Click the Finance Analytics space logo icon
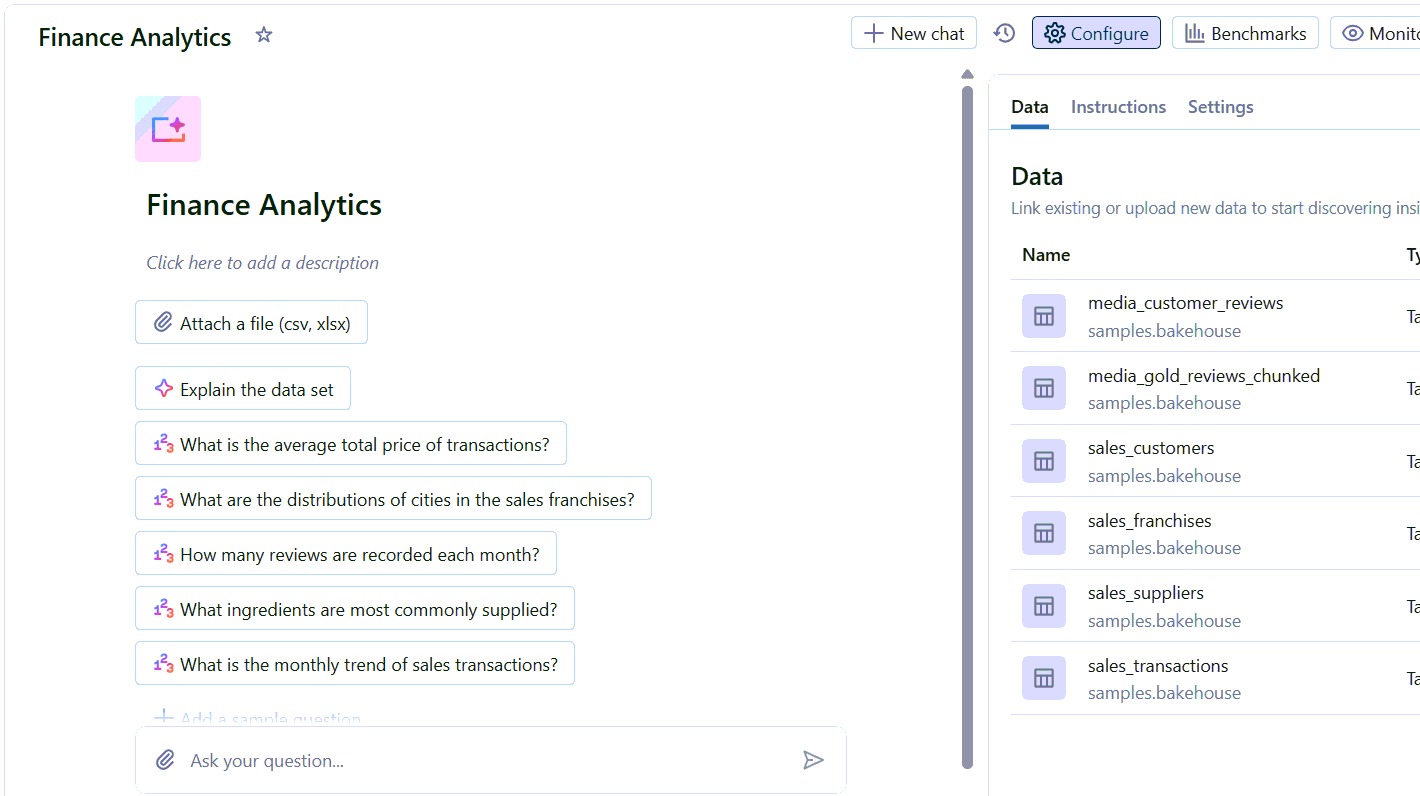 click(167, 129)
